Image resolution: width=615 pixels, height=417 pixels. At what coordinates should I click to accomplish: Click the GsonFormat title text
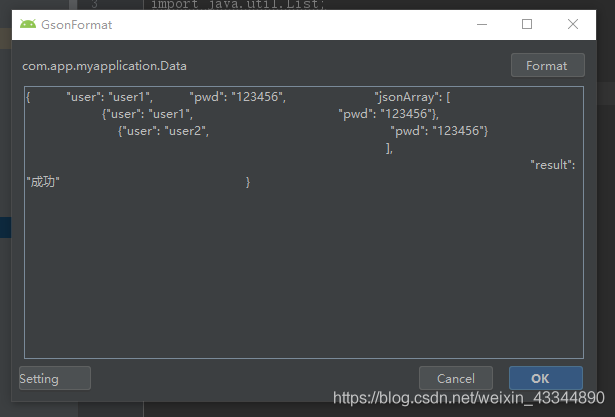click(x=77, y=24)
